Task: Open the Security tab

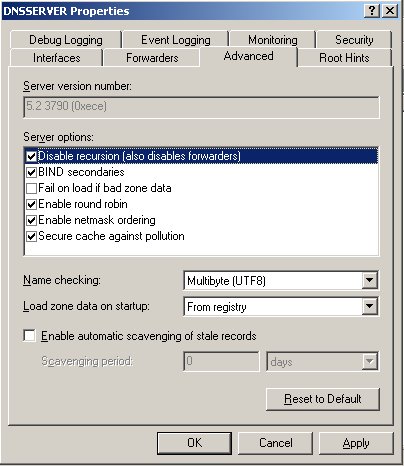Action: point(354,40)
